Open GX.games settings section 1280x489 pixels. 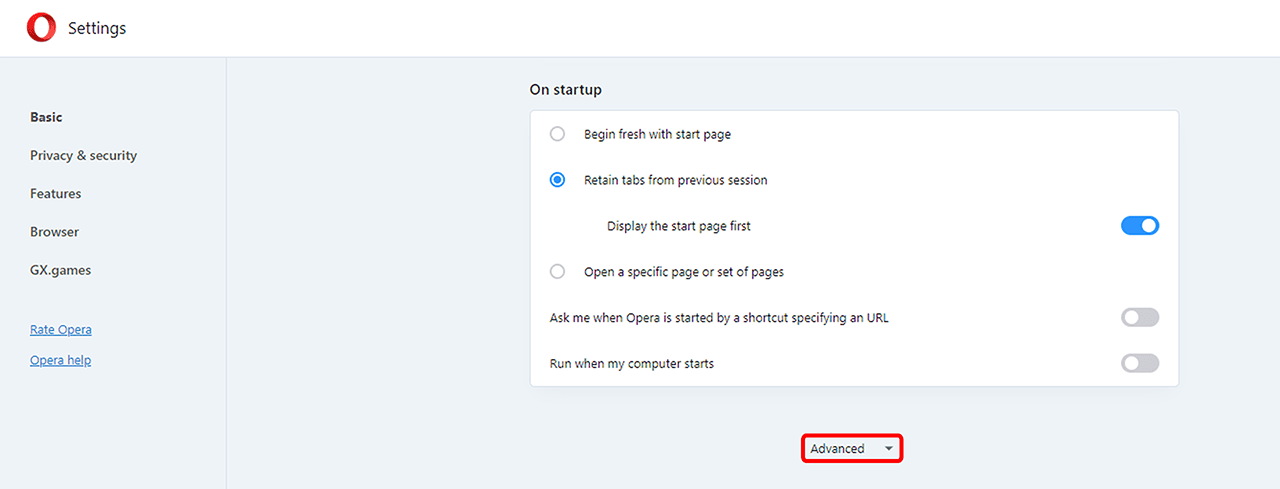point(60,270)
